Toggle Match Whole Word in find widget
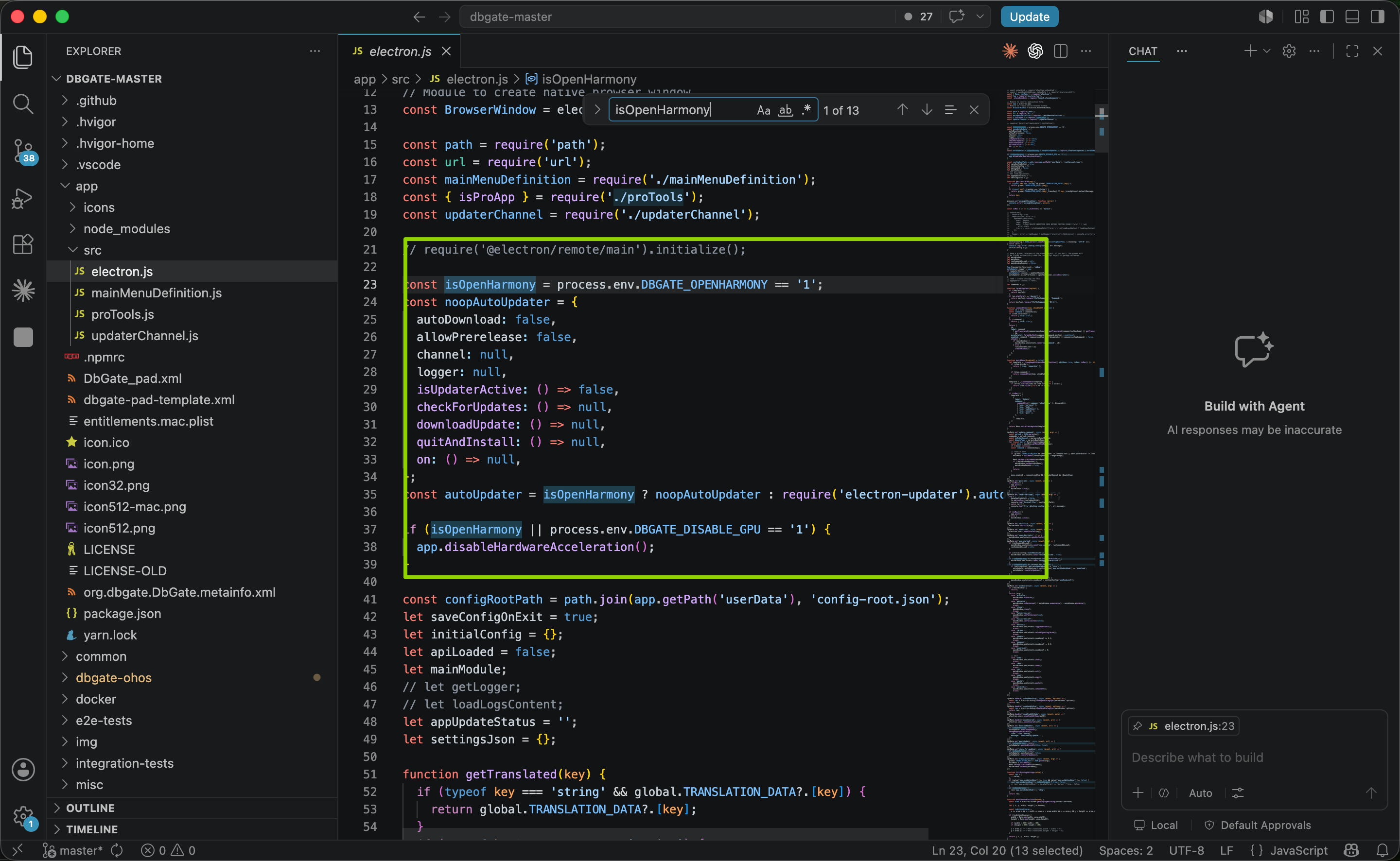 [x=786, y=110]
